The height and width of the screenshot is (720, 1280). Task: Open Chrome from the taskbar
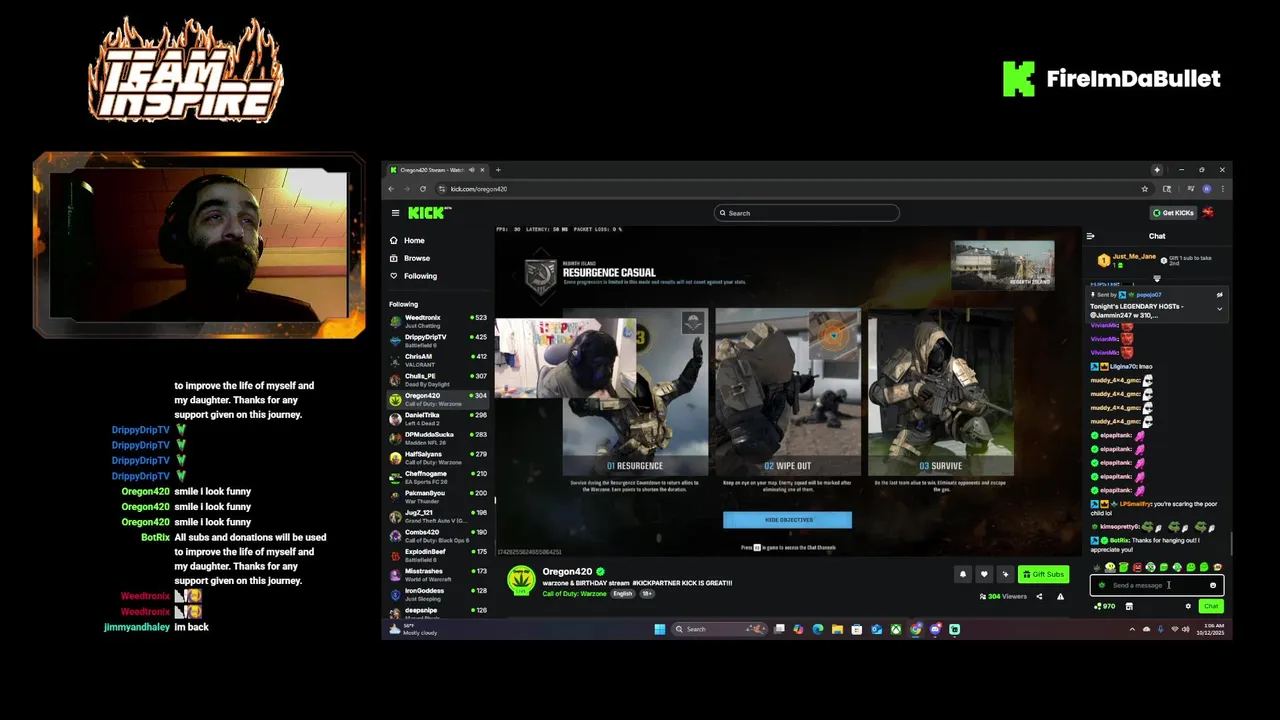coord(916,629)
